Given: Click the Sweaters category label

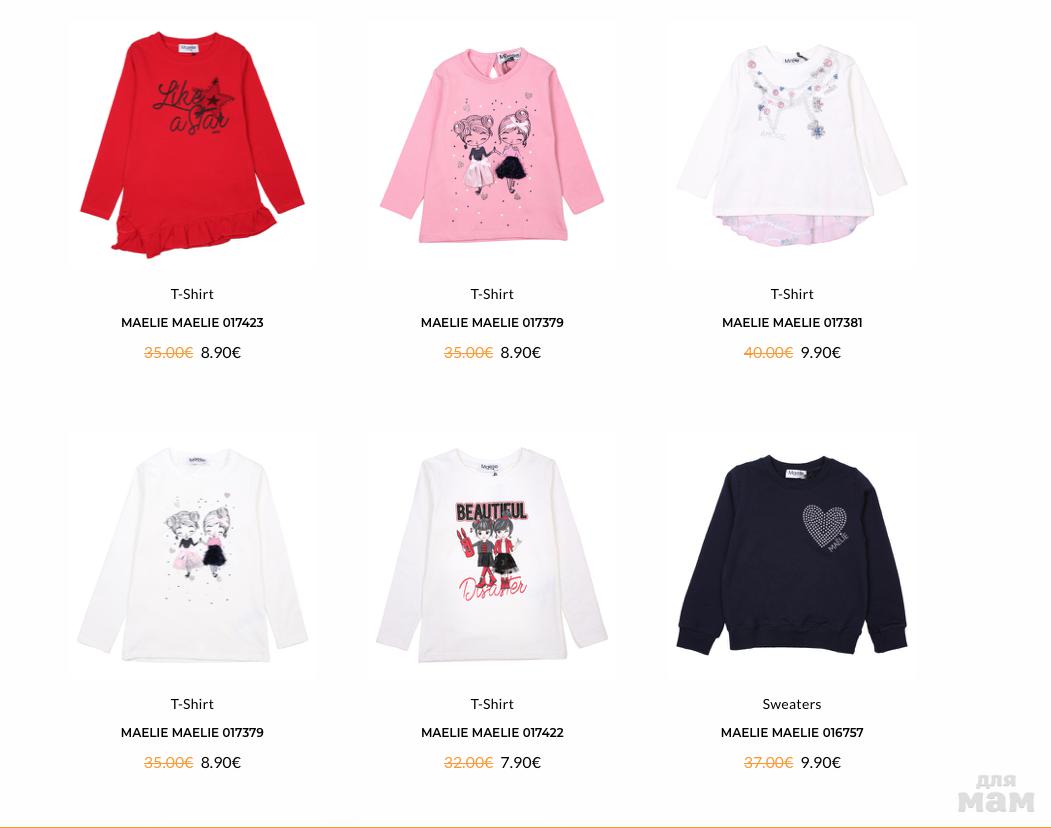Looking at the screenshot, I should pyautogui.click(x=792, y=704).
